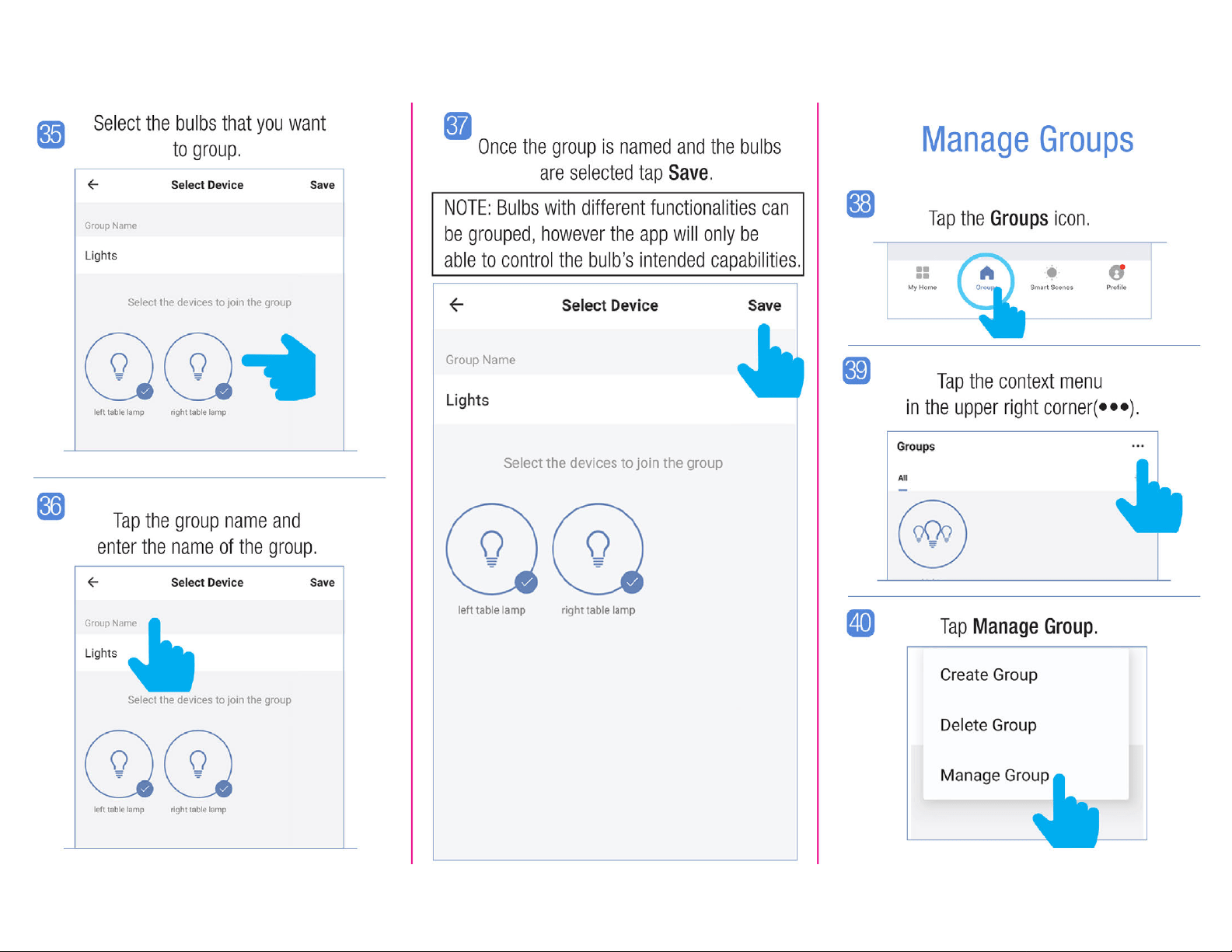Click back arrow in step 35 screen
Screen dimensions: 1232x952
(93, 184)
